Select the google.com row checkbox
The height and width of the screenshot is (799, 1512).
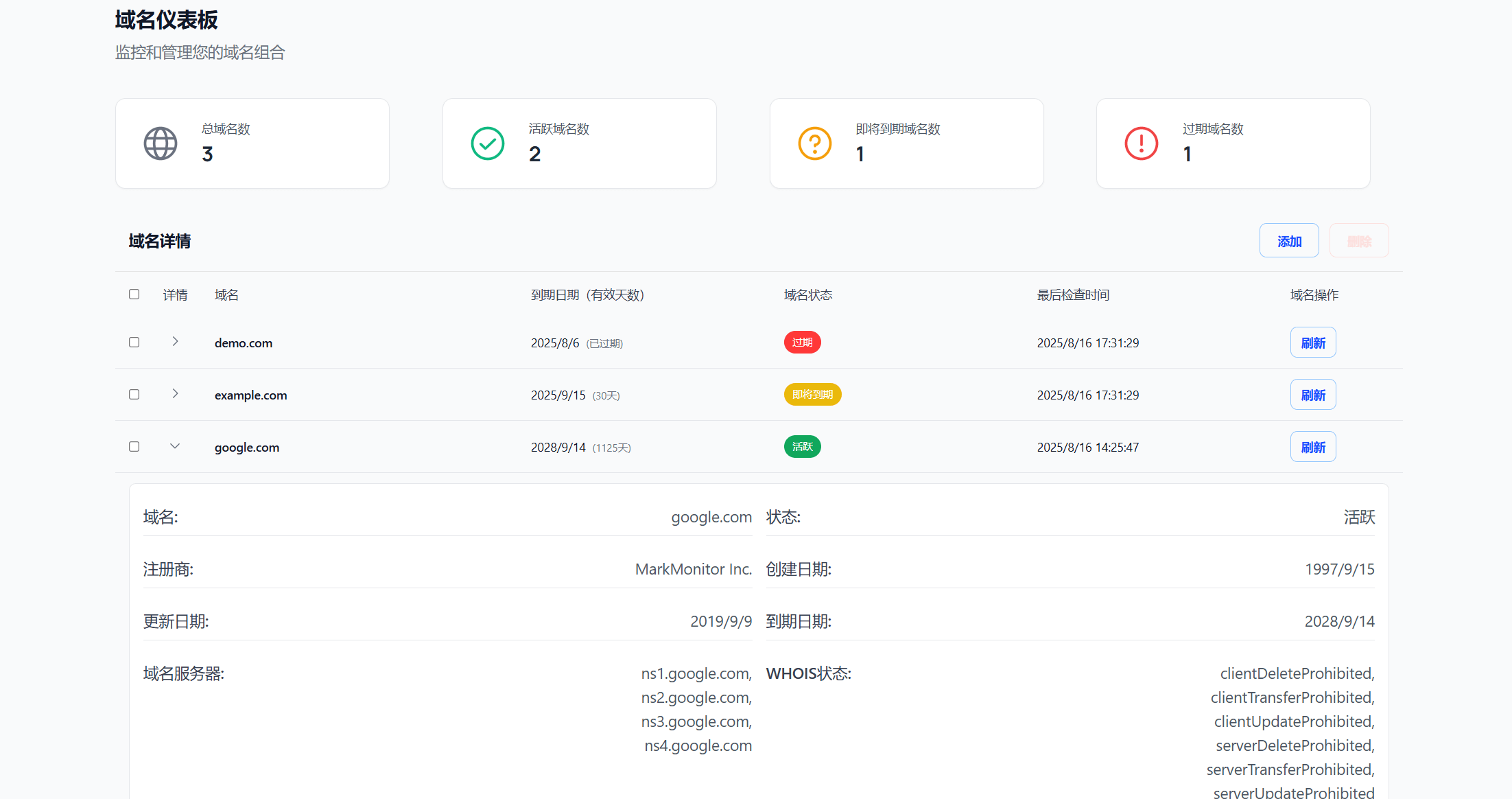[x=134, y=447]
